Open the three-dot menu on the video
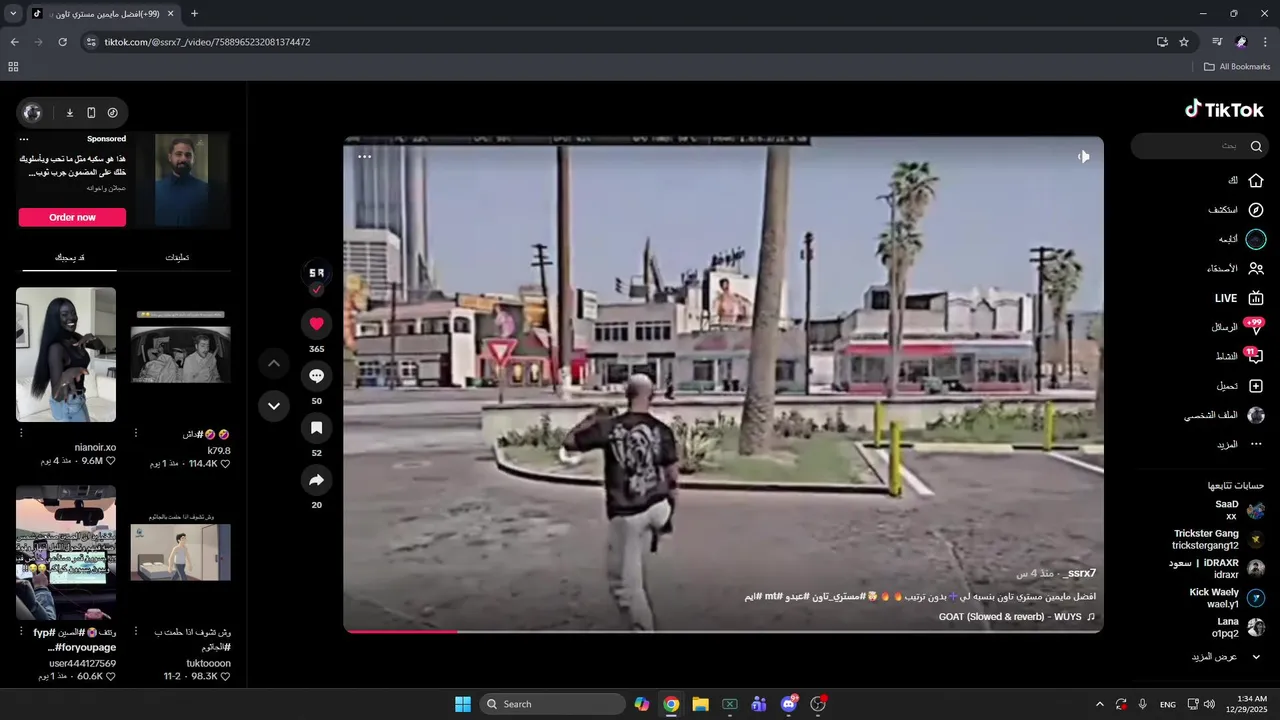1280x720 pixels. (365, 157)
